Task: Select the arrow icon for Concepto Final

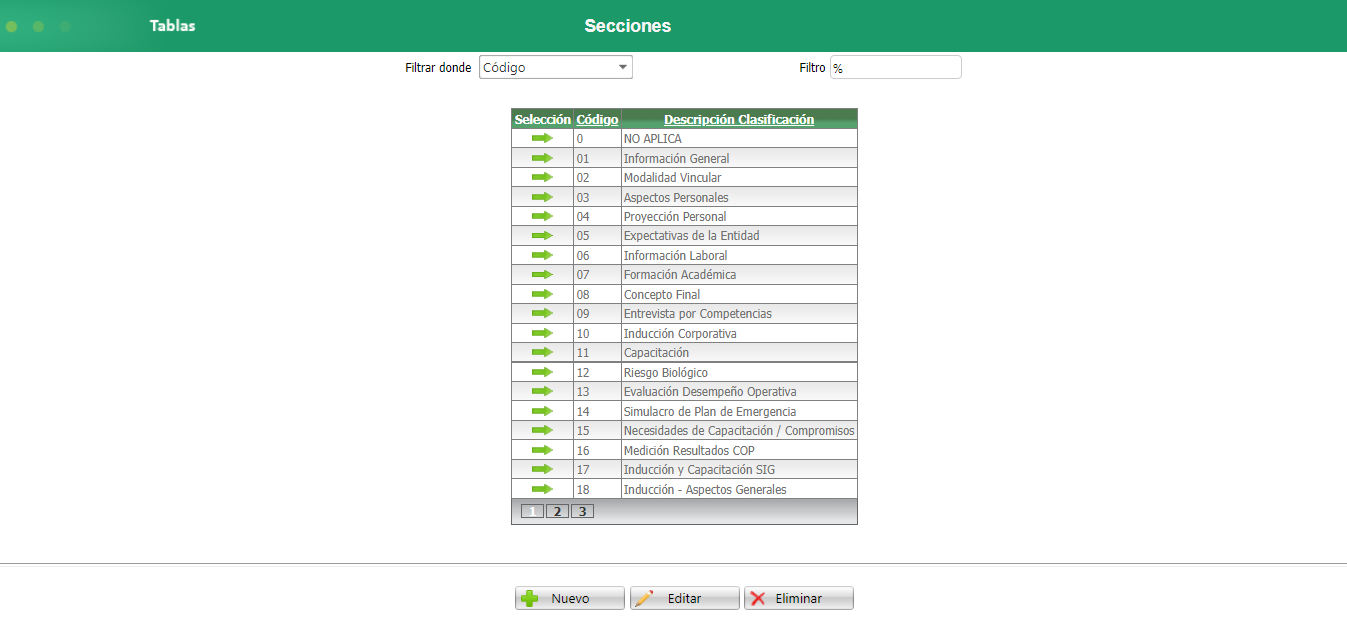Action: (x=542, y=294)
